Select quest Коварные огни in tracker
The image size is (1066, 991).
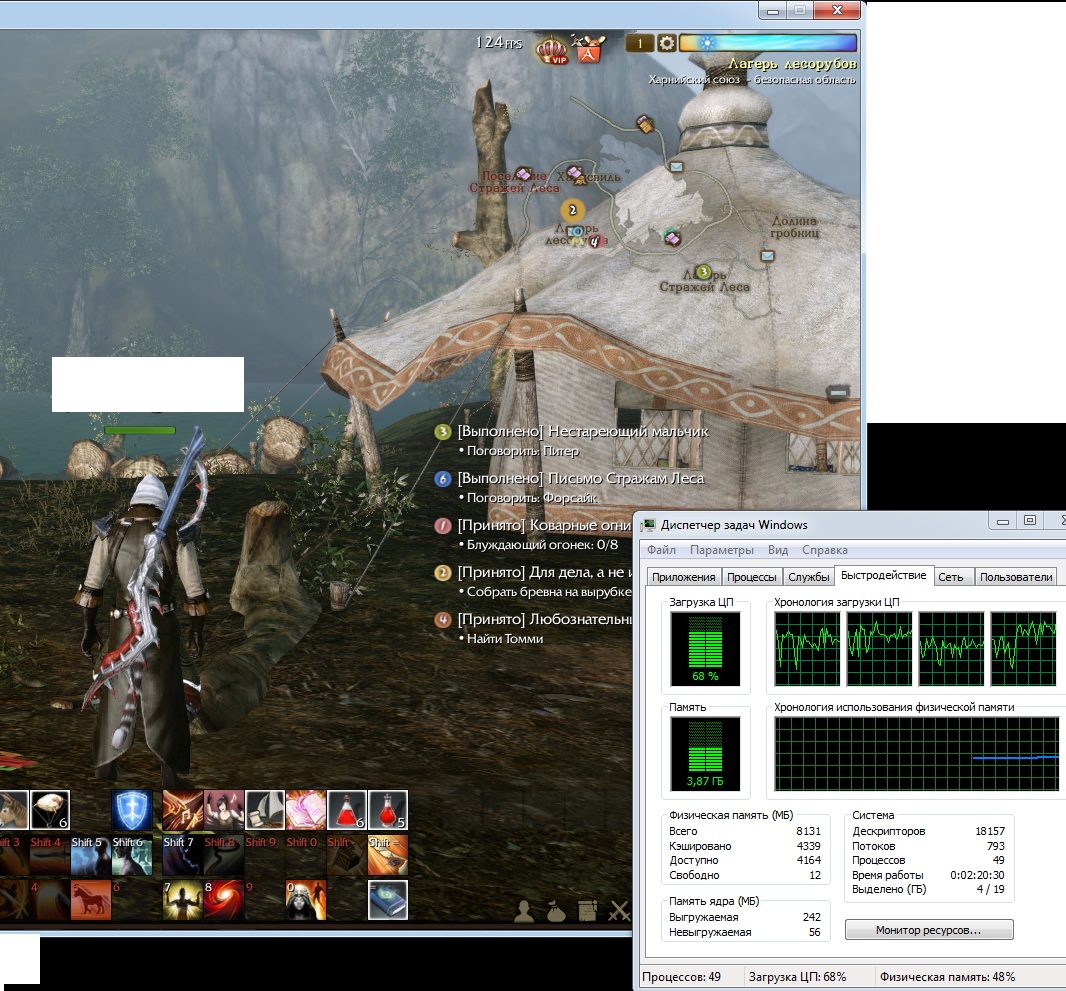545,525
